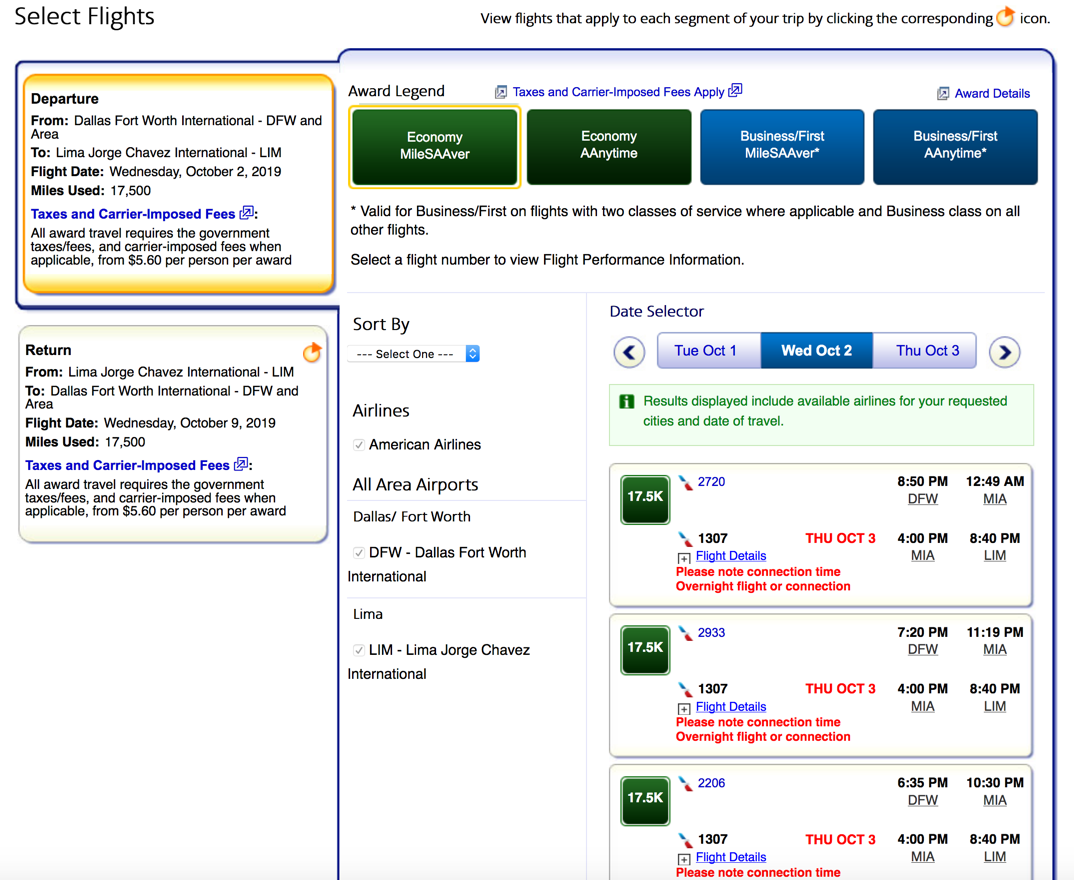The width and height of the screenshot is (1074, 880).
Task: Go to next dates with right arrow
Action: 1005,352
